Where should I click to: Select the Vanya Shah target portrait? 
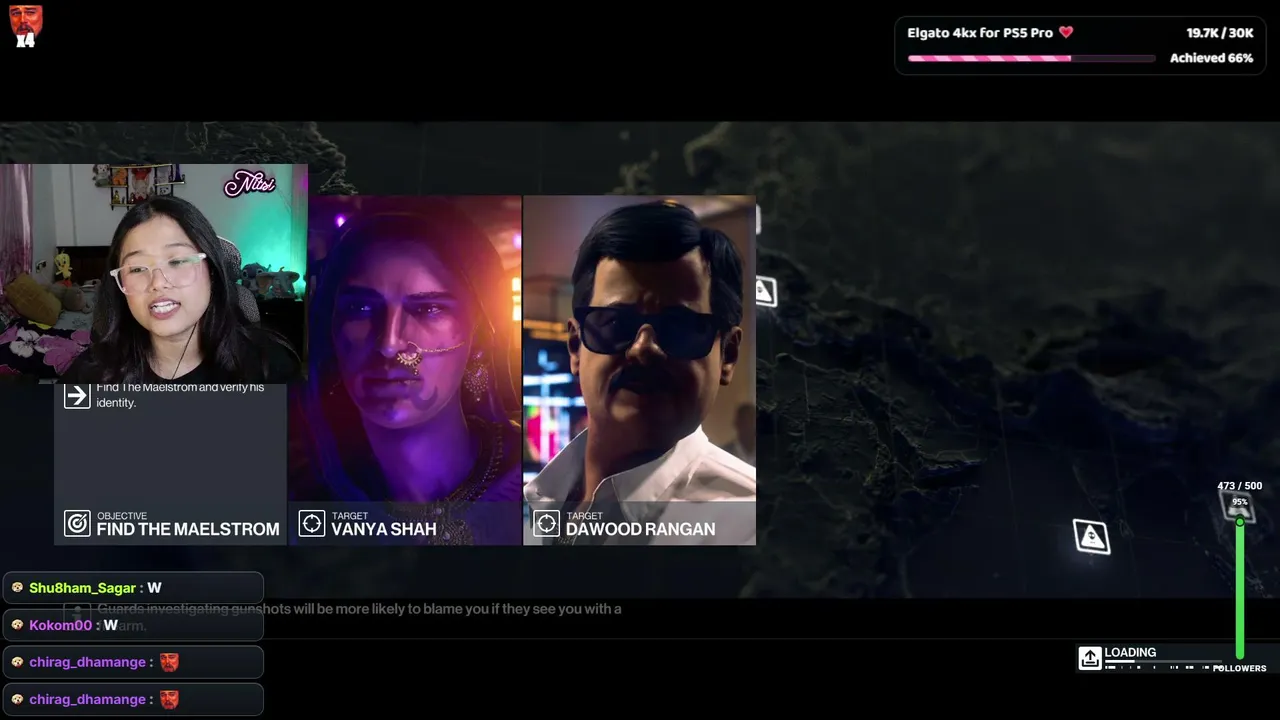[x=405, y=370]
